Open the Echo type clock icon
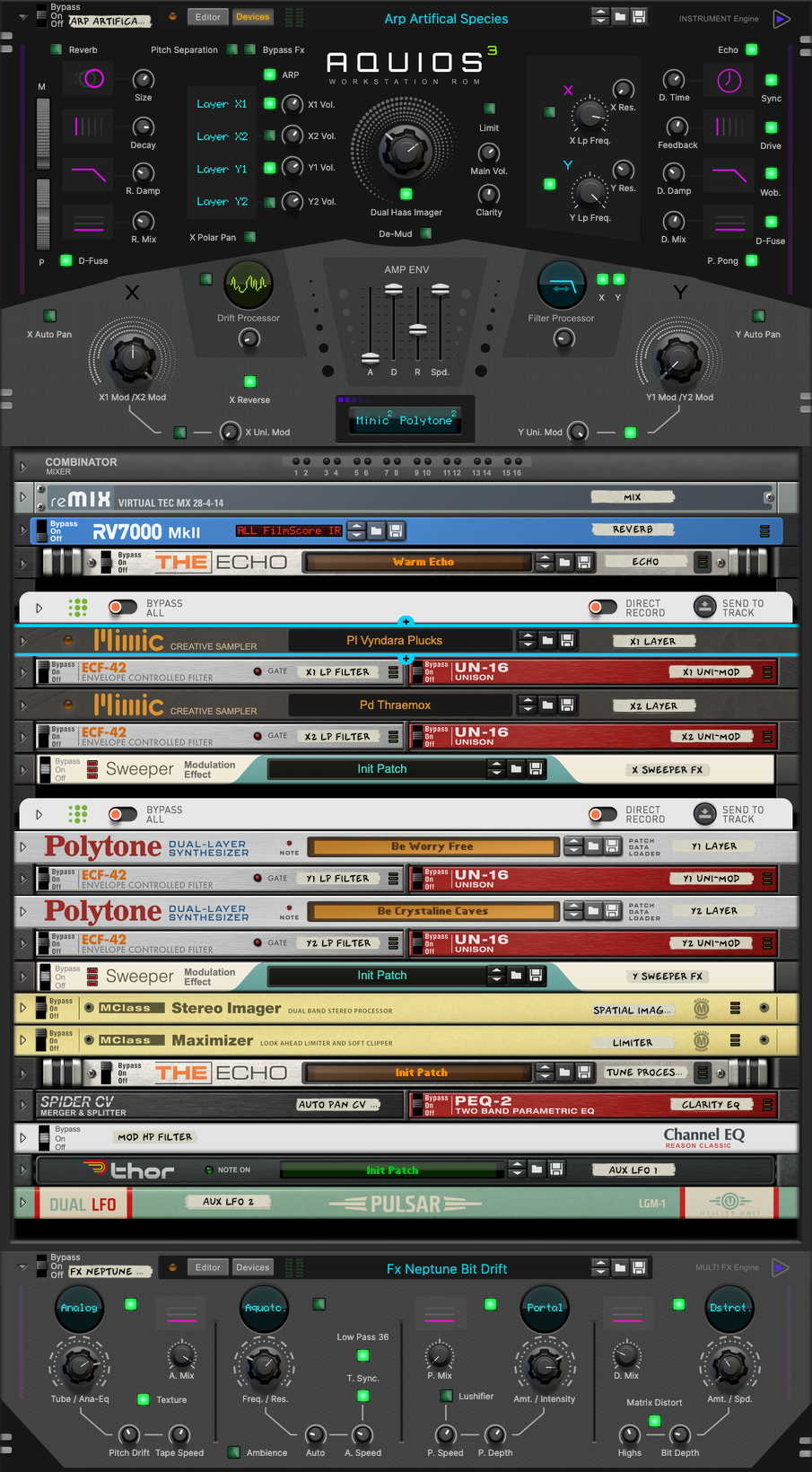 [x=729, y=81]
